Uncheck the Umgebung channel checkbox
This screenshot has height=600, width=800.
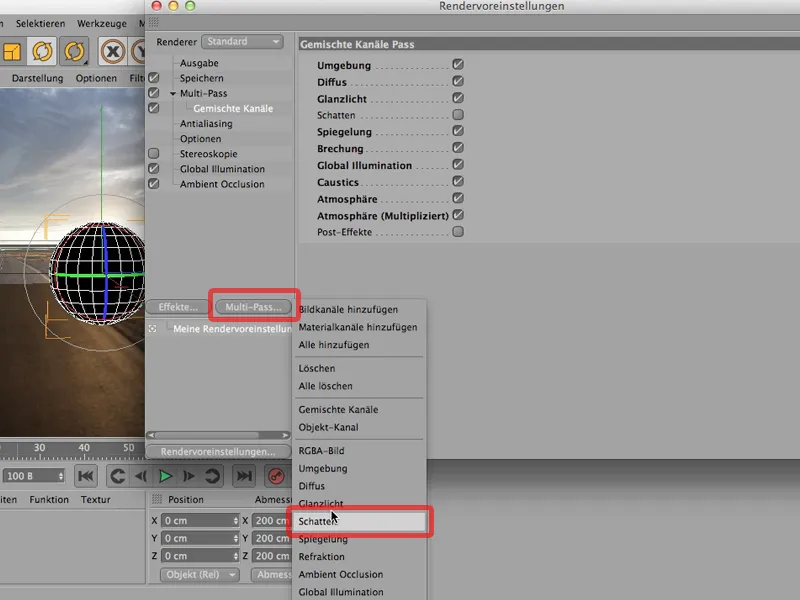click(x=458, y=64)
